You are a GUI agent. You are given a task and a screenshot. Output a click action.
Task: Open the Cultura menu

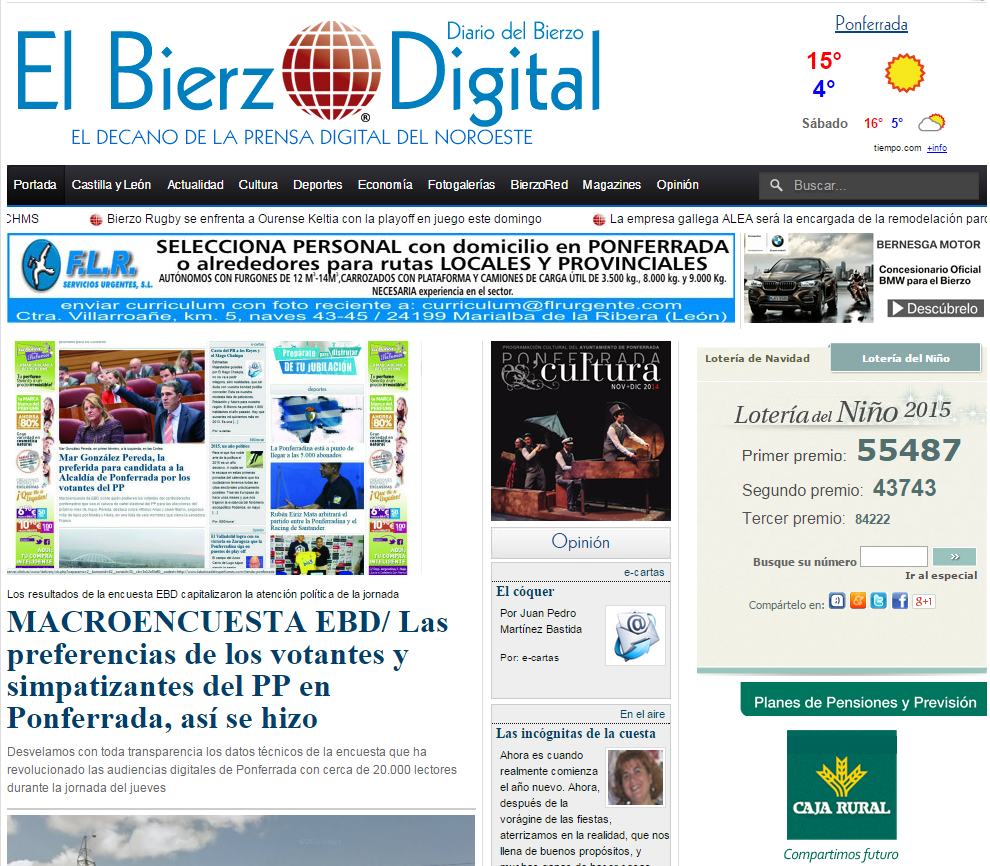coord(258,185)
